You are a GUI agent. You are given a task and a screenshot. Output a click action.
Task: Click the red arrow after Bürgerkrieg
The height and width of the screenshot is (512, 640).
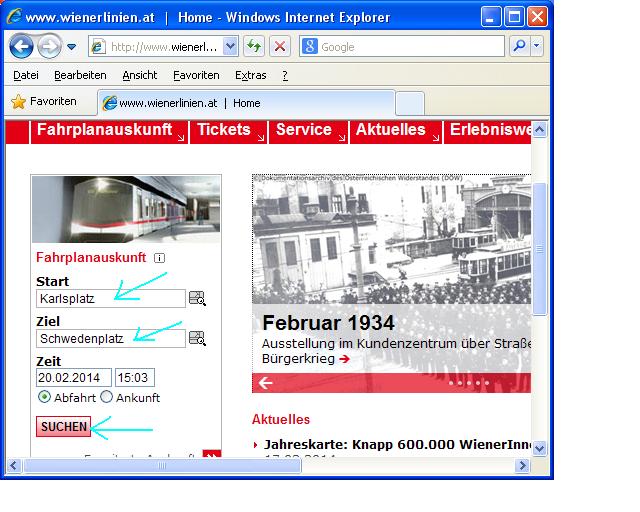(x=344, y=359)
